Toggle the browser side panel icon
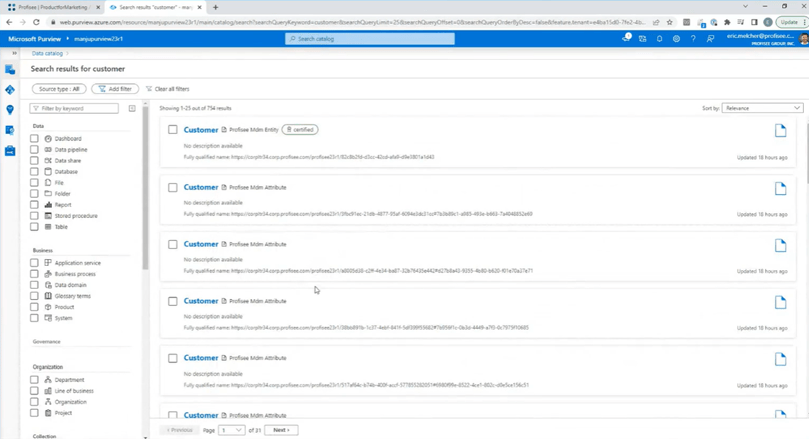 [754, 22]
